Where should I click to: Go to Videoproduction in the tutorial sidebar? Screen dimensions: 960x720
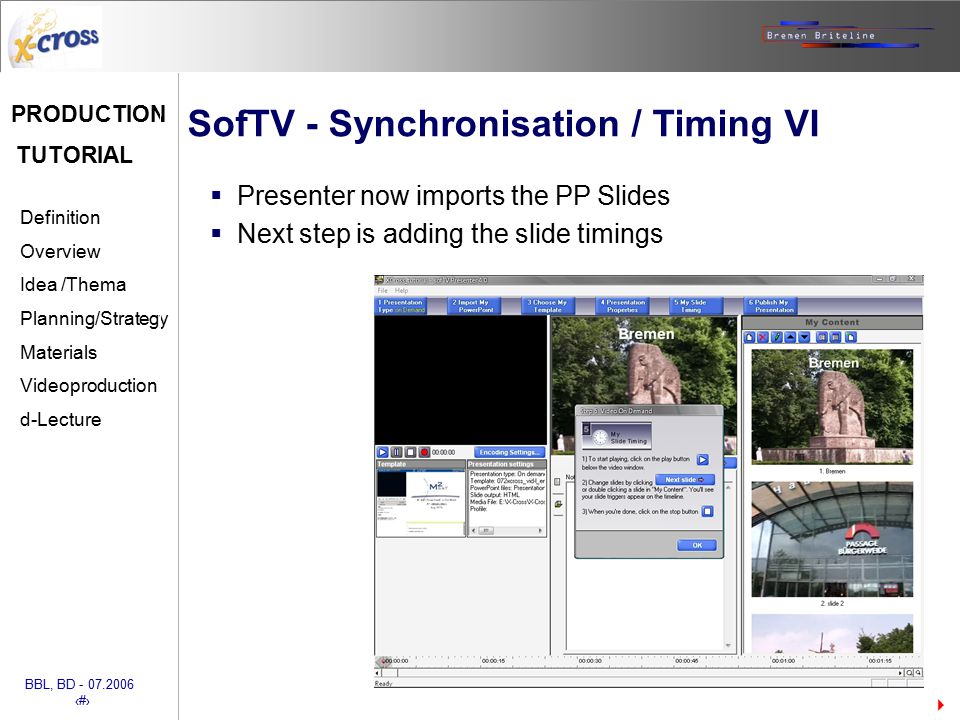click(x=88, y=386)
